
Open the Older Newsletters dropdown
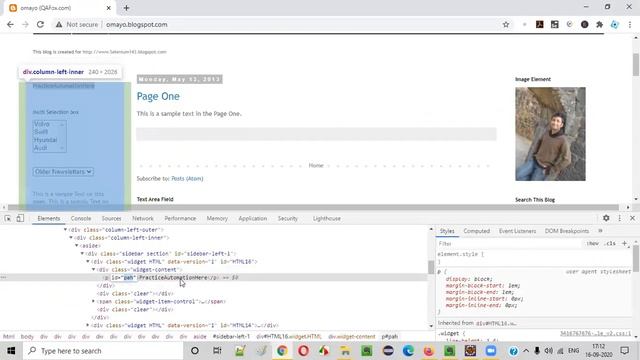(x=63, y=172)
